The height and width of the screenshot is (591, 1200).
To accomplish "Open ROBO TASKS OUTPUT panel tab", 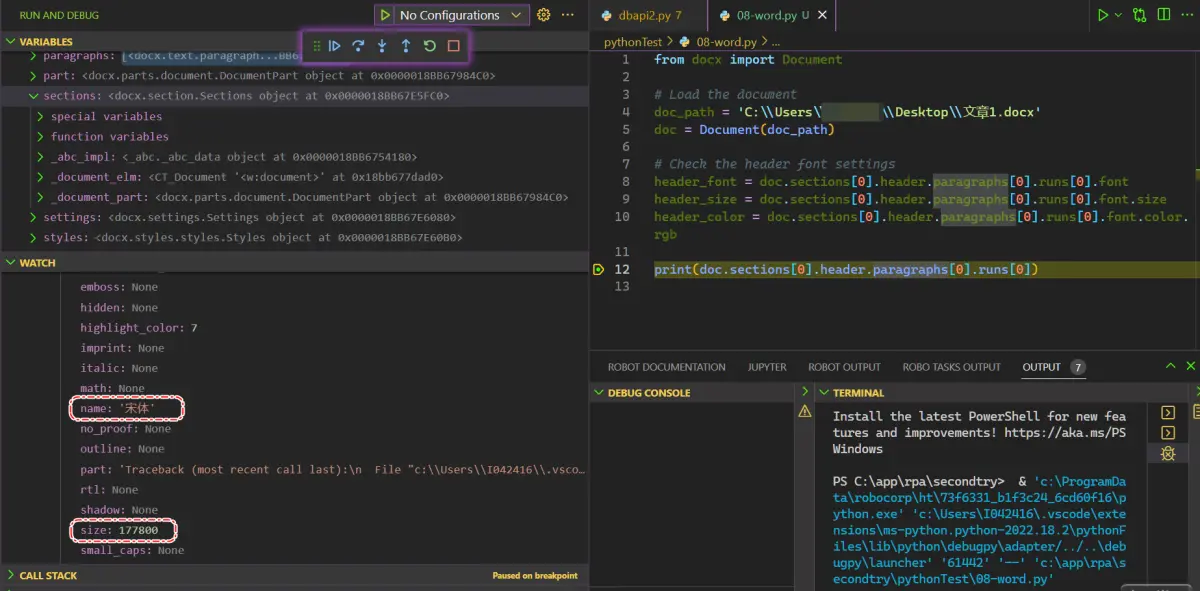I will point(951,367).
